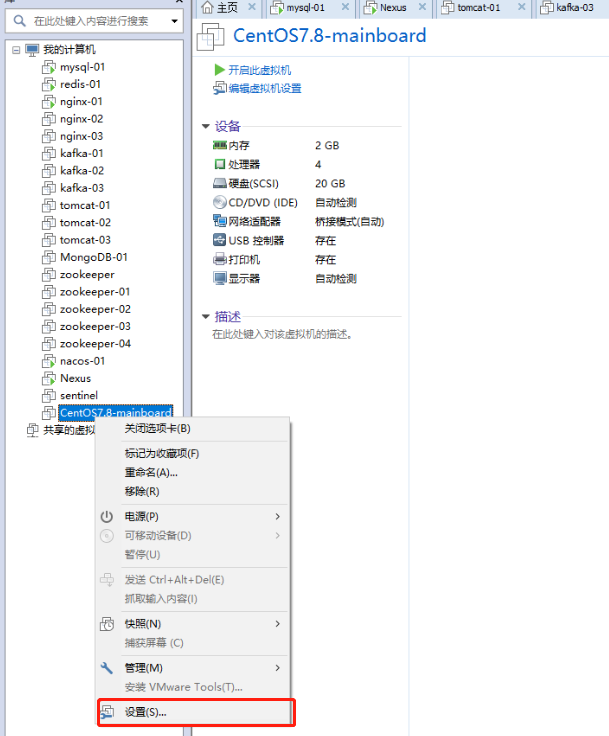609x736 pixels.
Task: Close the mysql-01 tab
Action: point(345,7)
